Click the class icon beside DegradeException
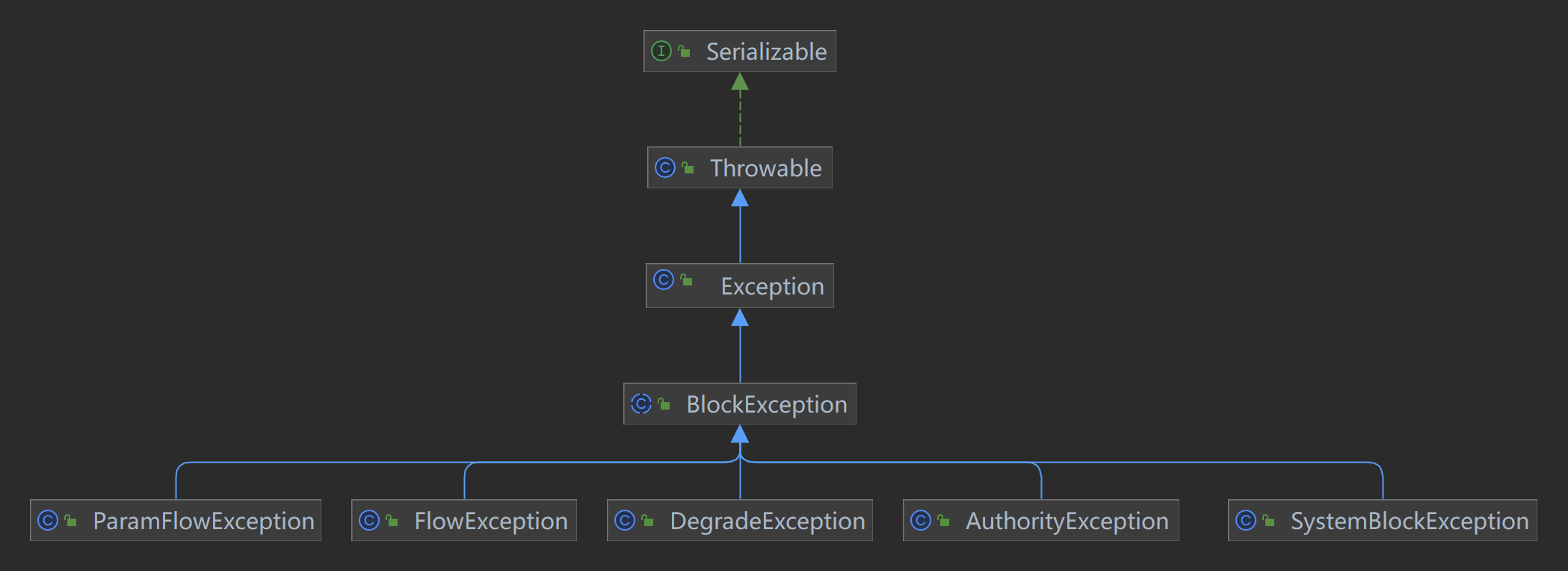The height and width of the screenshot is (571, 1568). (x=625, y=520)
